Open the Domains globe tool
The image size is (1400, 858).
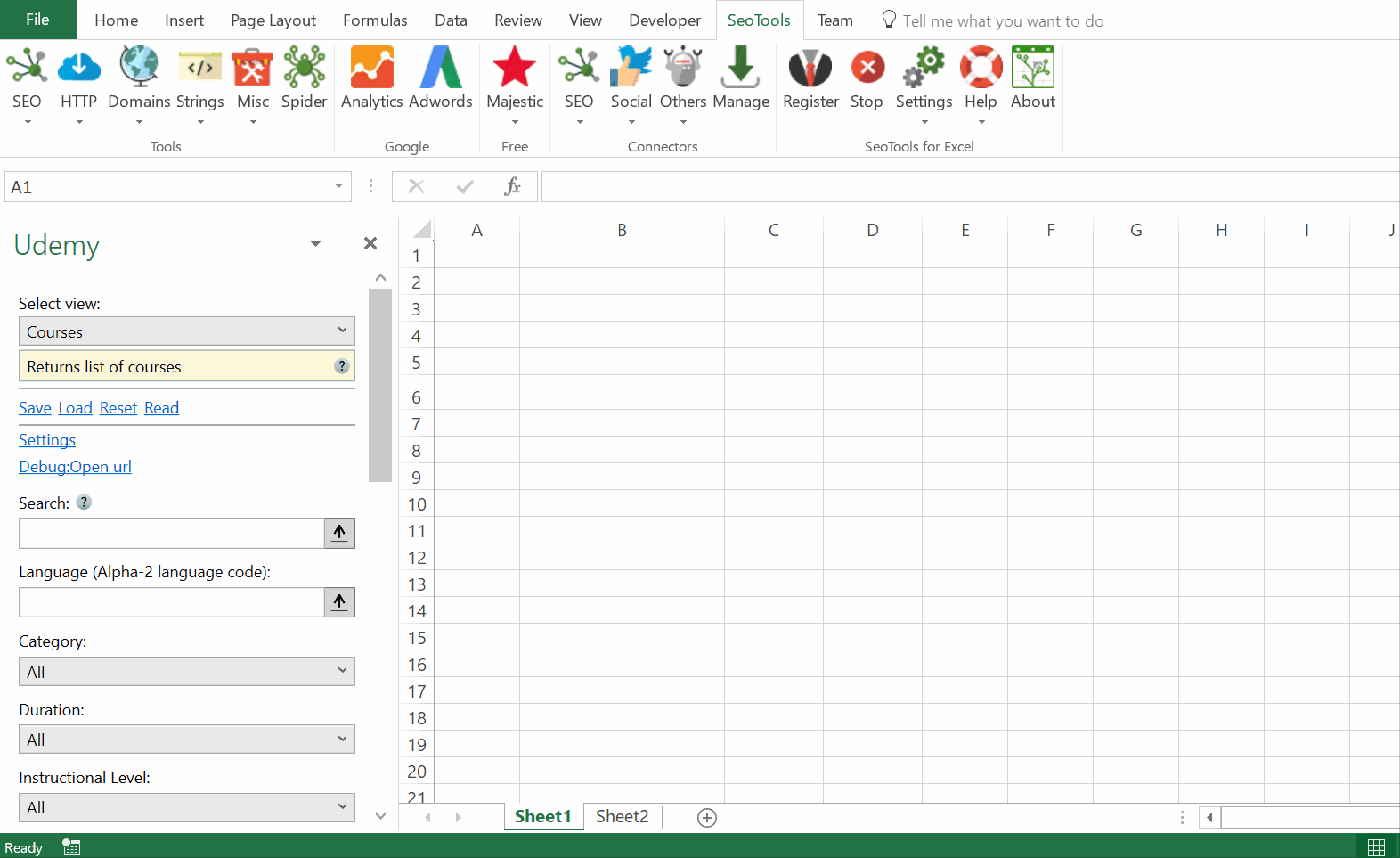pos(139,67)
